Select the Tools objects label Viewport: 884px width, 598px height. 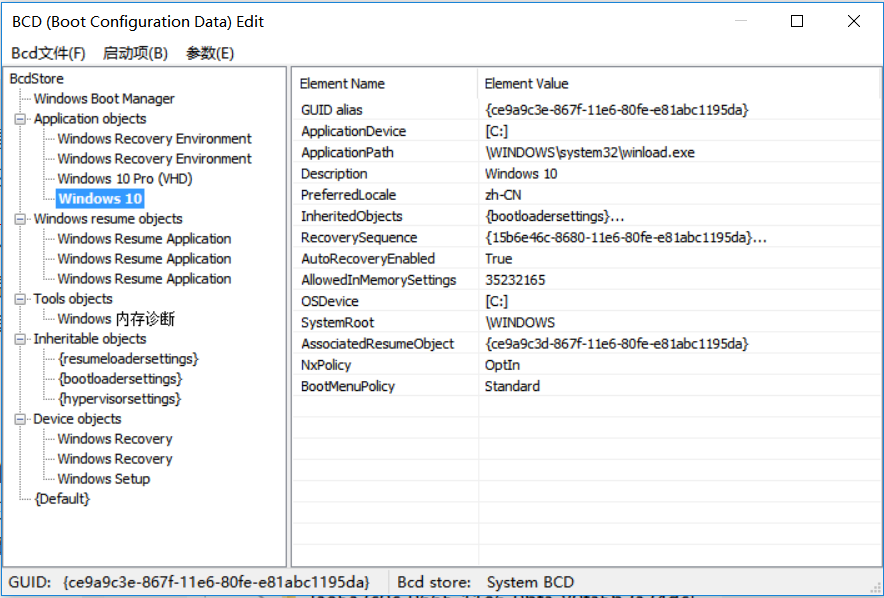click(73, 299)
